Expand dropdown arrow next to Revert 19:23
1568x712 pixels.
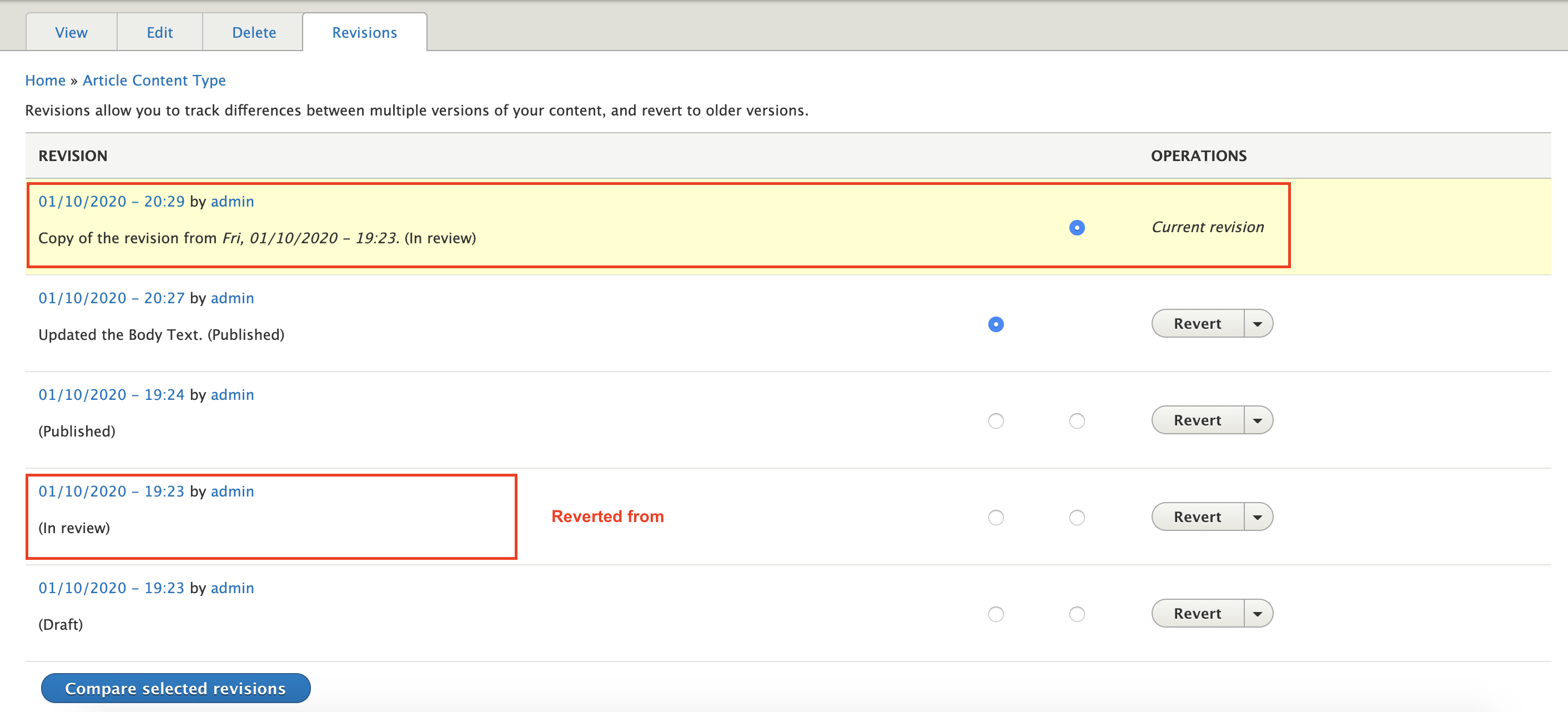1257,516
